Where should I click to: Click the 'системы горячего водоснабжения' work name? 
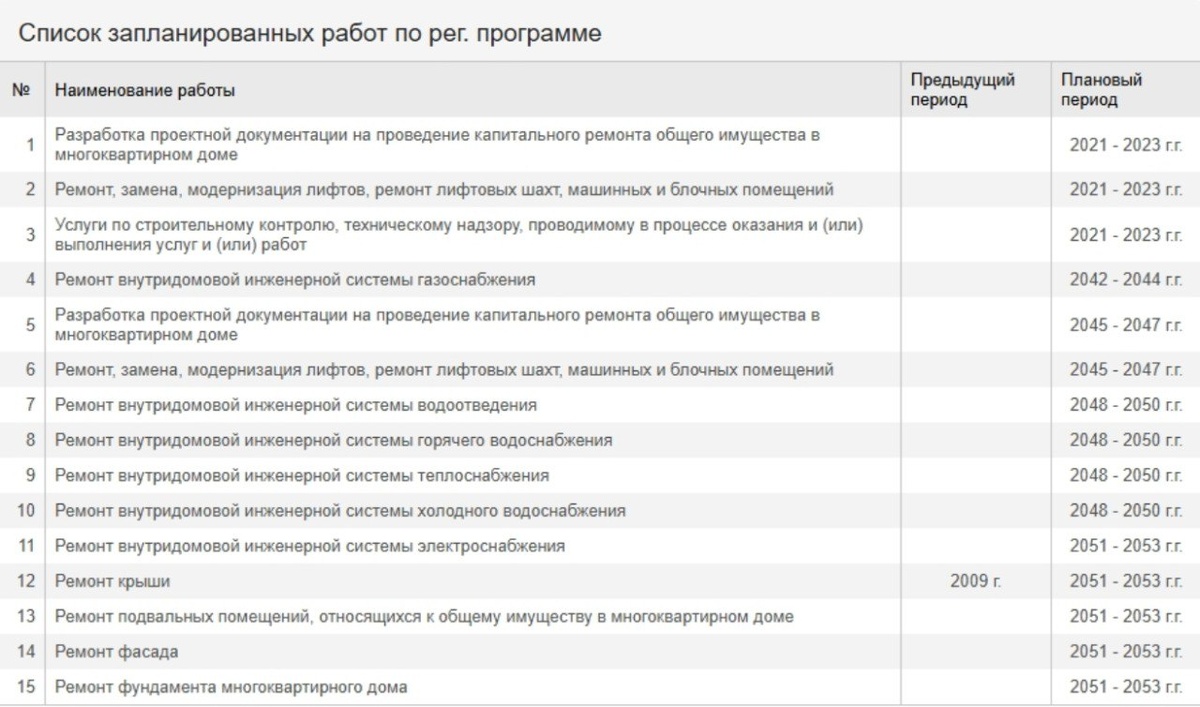[334, 440]
